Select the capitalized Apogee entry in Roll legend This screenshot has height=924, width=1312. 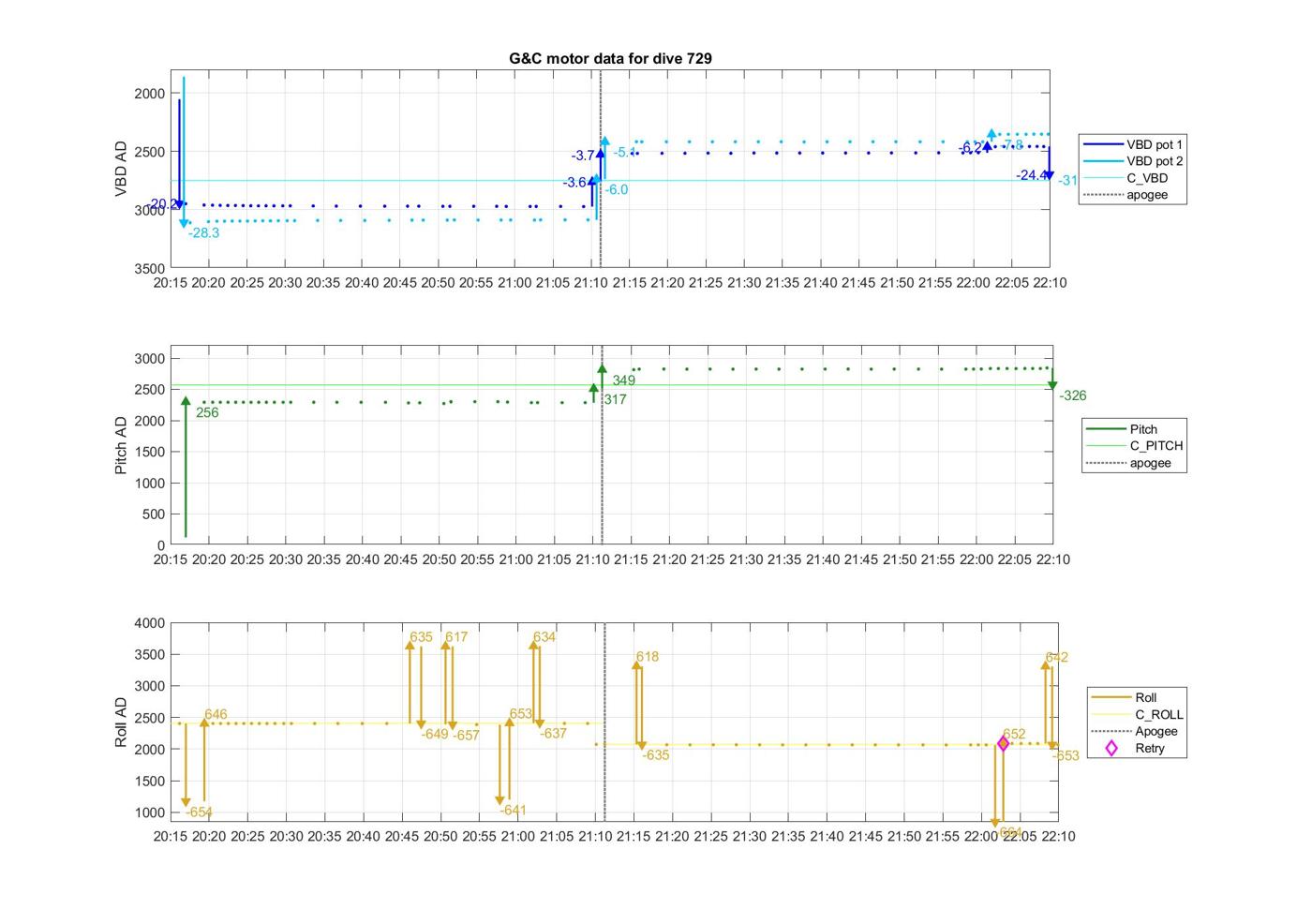[x=1137, y=731]
